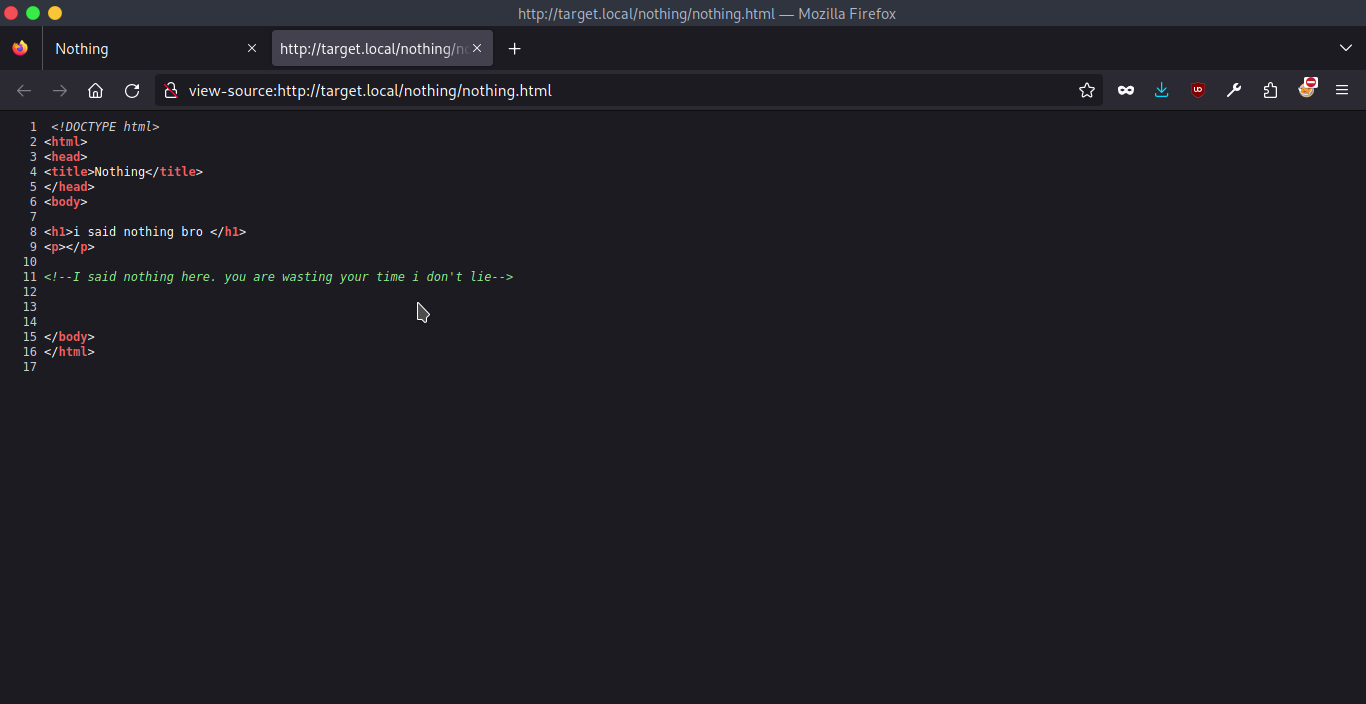Image resolution: width=1366 pixels, height=704 pixels.
Task: Toggle back to the previous page arrow
Action: (x=23, y=90)
